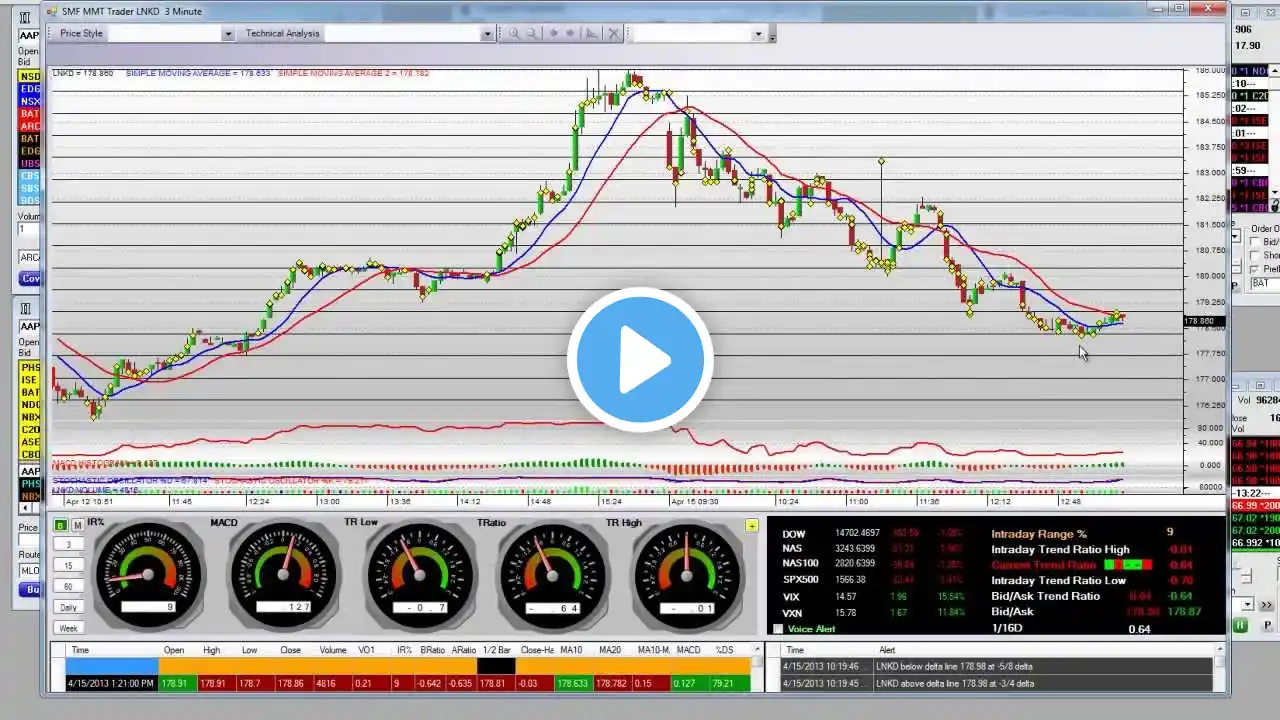The height and width of the screenshot is (720, 1280).
Task: Click the High column header
Action: click(x=211, y=650)
